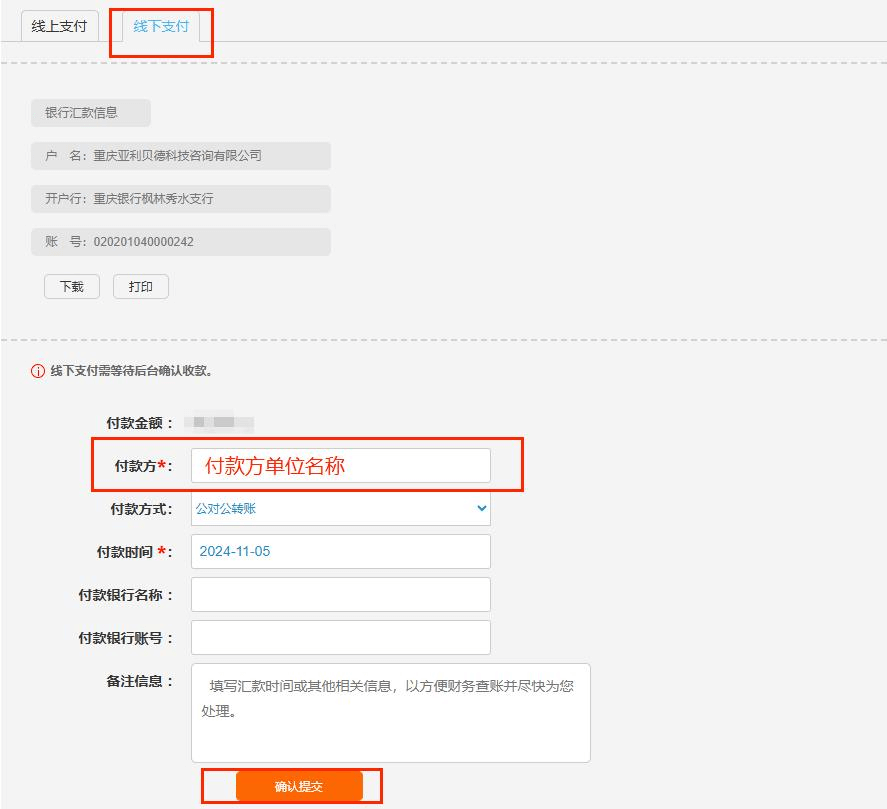The image size is (887, 809).
Task: Click the 备注信息 text area
Action: point(390,712)
